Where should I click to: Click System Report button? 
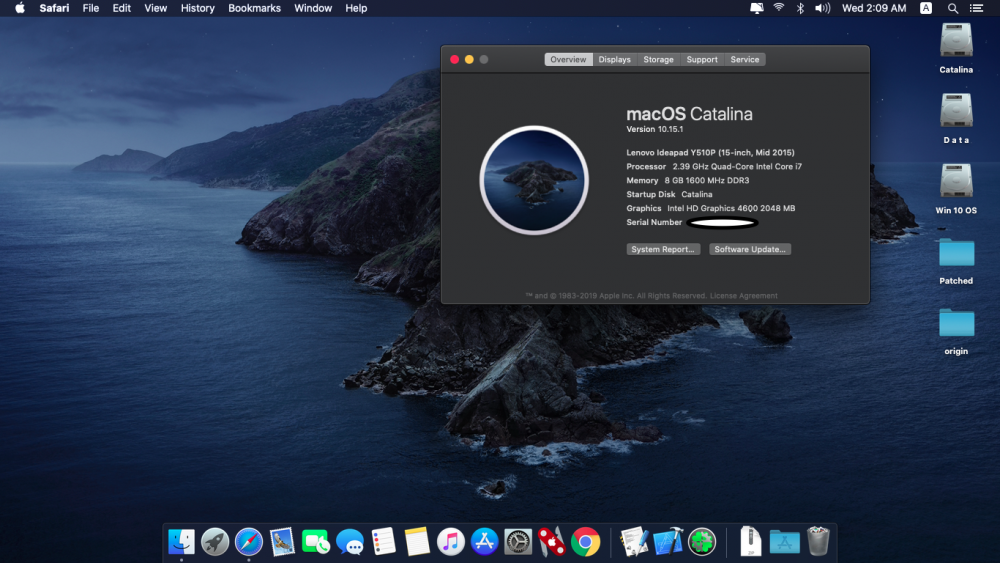tap(663, 249)
